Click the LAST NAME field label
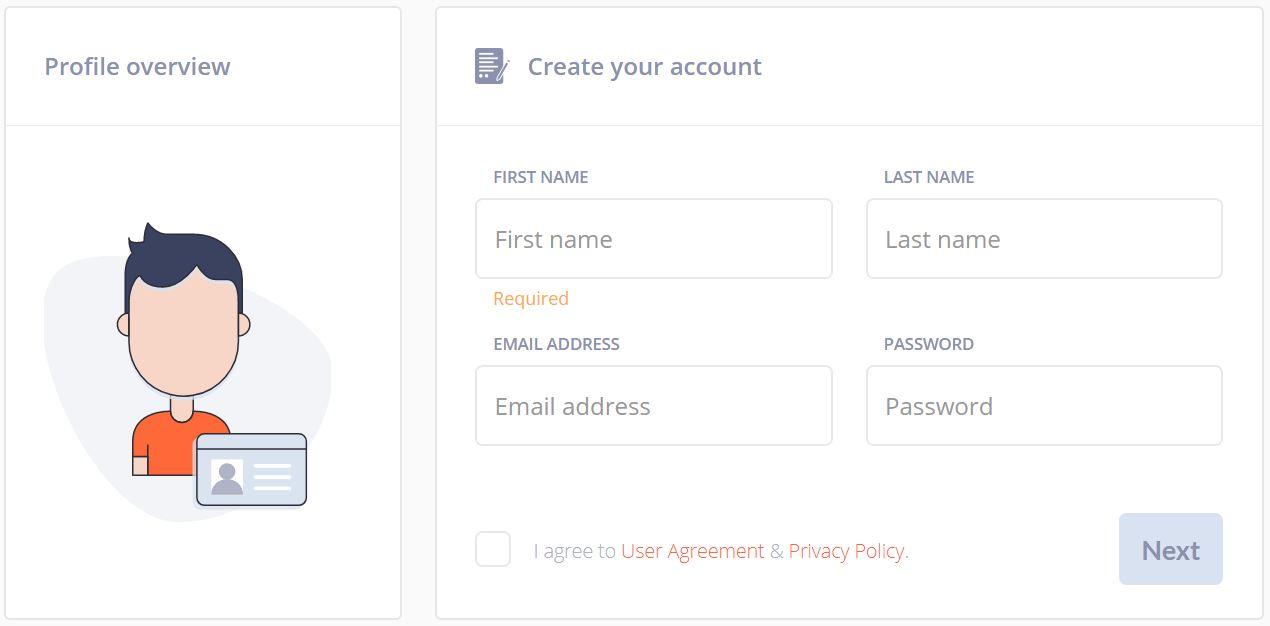Screen dimensions: 1270x626 point(928,177)
